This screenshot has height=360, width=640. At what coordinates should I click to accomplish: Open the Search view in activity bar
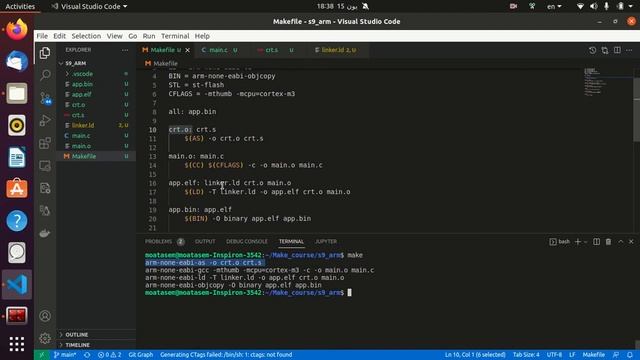(x=45, y=75)
